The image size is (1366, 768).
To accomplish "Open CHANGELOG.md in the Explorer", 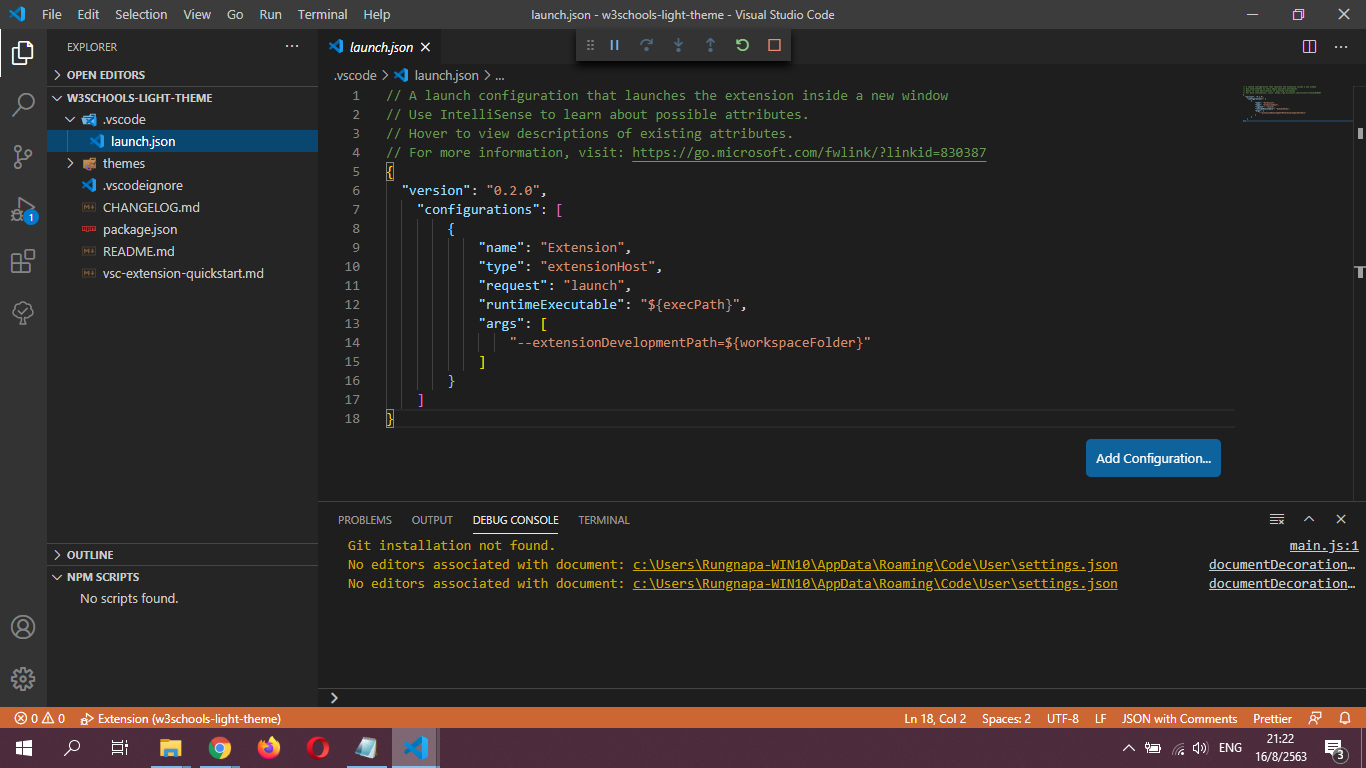I will (182, 207).
